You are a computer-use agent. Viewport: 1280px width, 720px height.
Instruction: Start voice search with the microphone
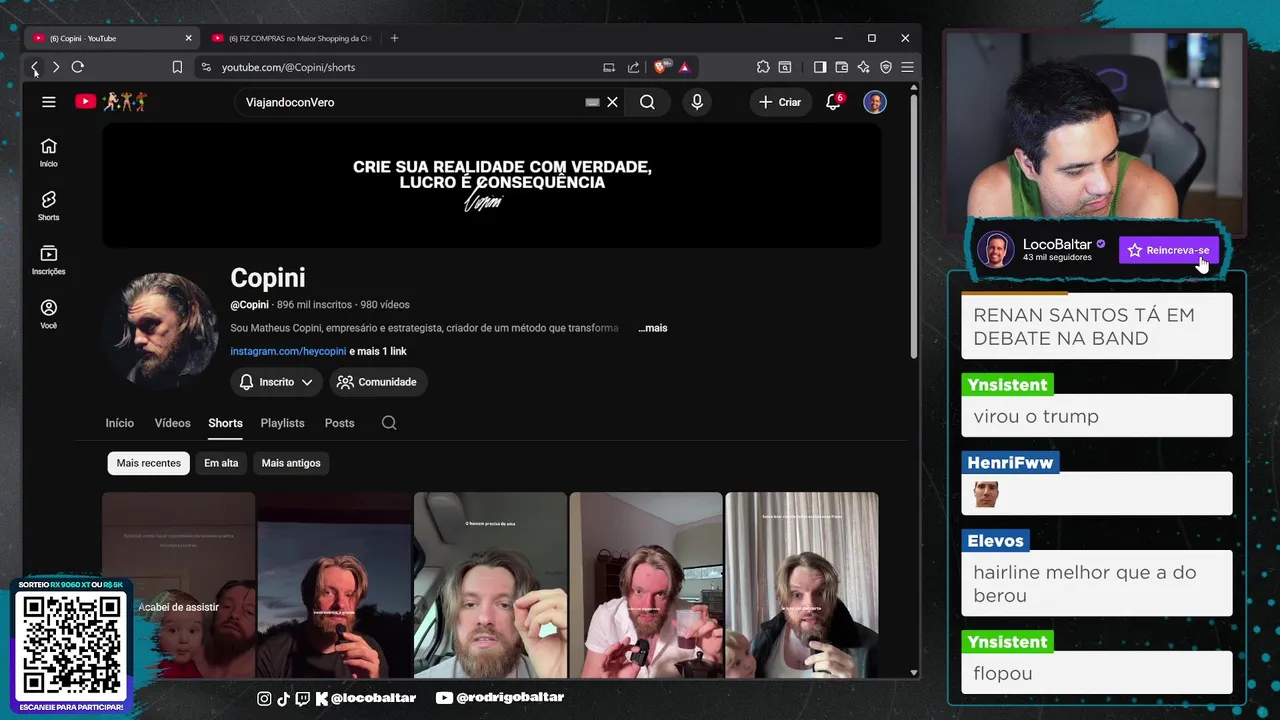point(697,102)
